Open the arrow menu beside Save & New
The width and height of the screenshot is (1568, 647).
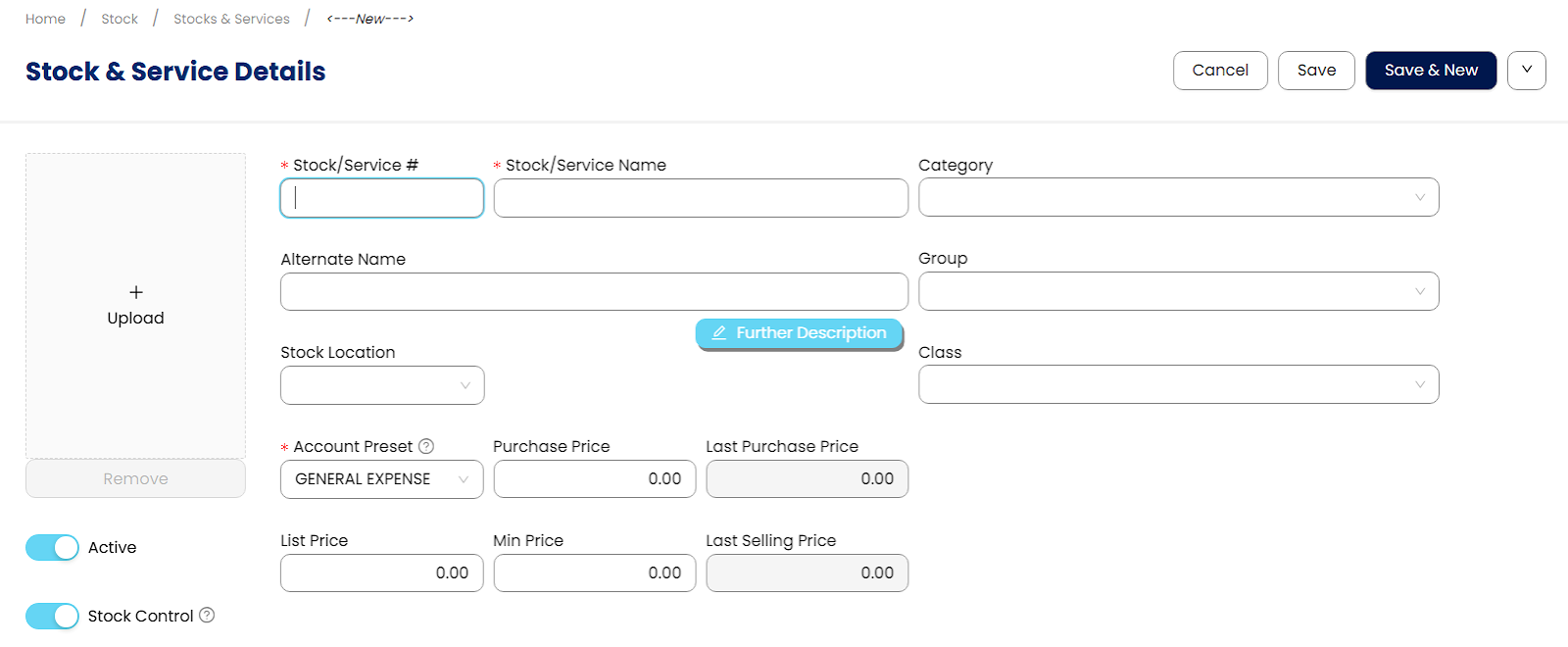click(1527, 71)
